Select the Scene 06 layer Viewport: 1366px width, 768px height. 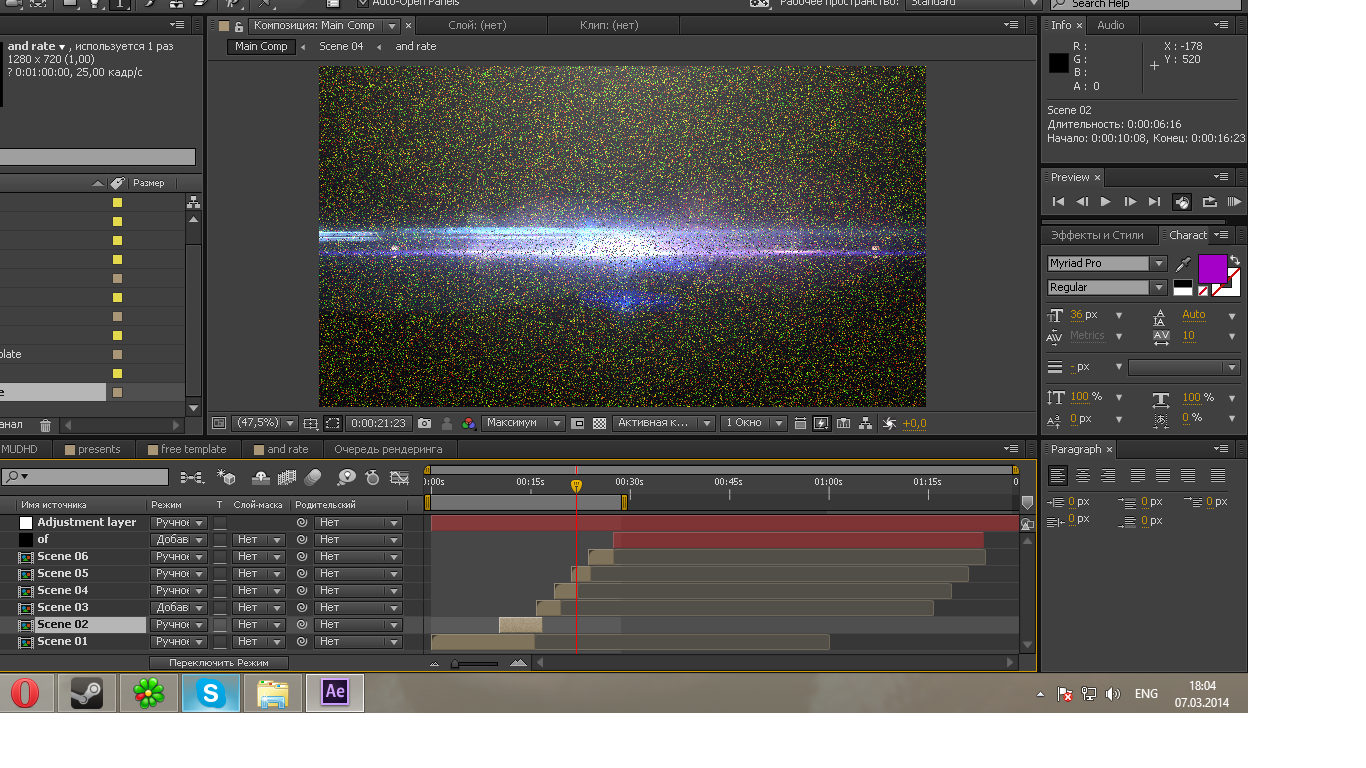pos(63,557)
